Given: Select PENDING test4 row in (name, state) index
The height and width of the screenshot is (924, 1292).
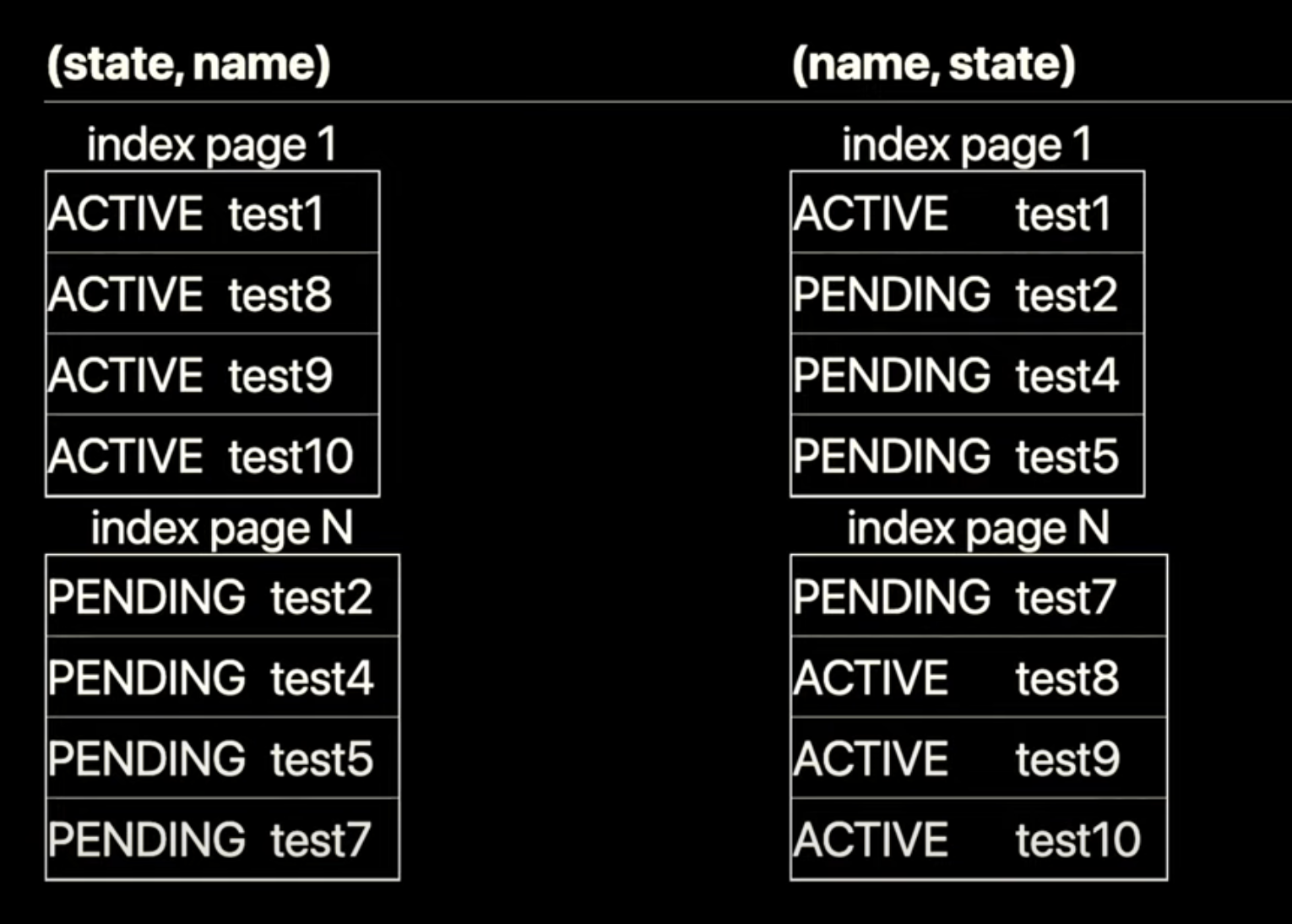Looking at the screenshot, I should 967,375.
